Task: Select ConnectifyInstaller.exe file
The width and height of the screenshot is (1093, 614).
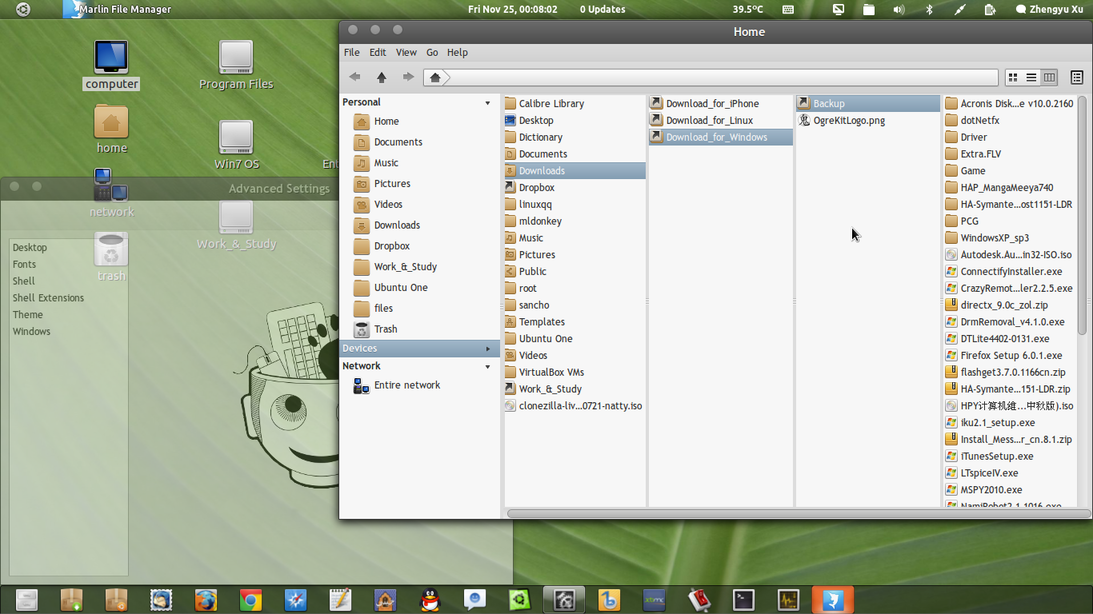Action: click(x=1010, y=271)
